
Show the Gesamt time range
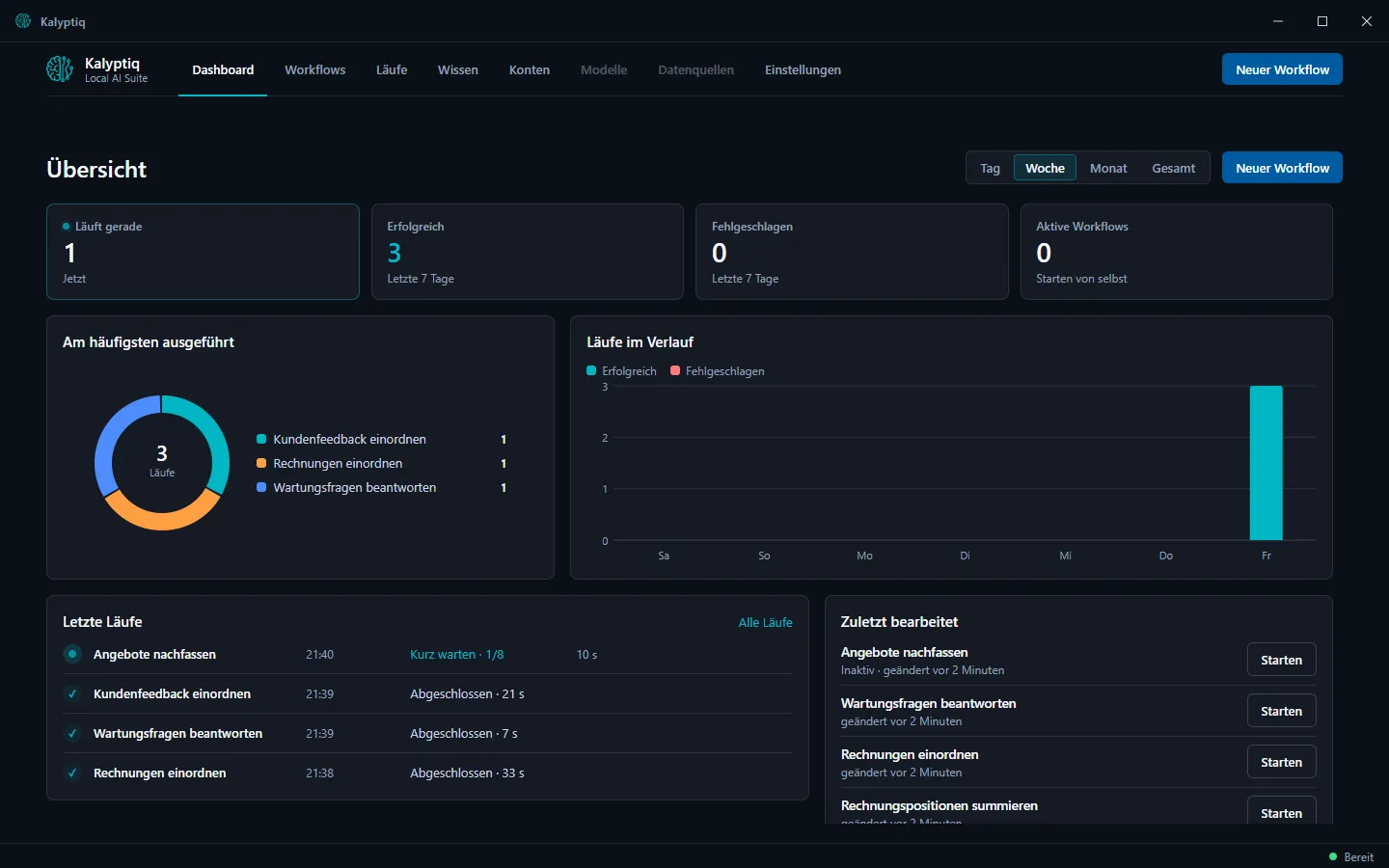coord(1173,168)
